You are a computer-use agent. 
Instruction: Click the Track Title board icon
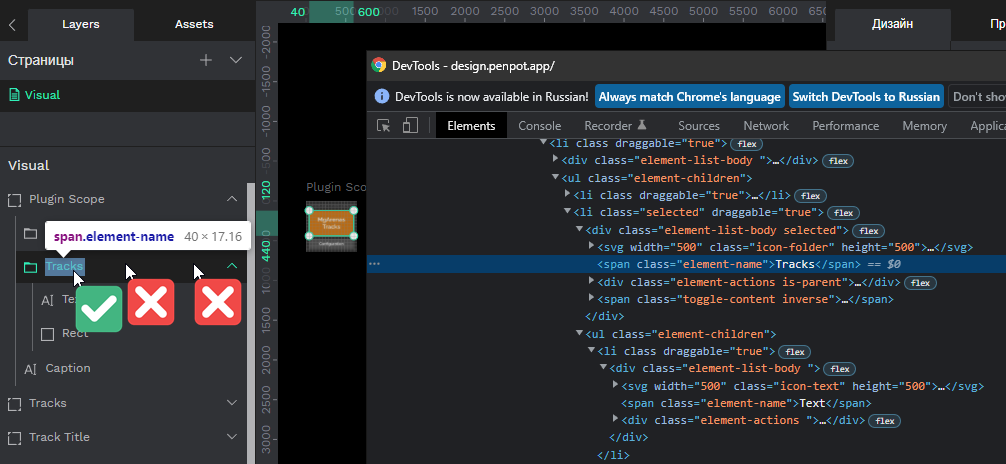click(14, 438)
